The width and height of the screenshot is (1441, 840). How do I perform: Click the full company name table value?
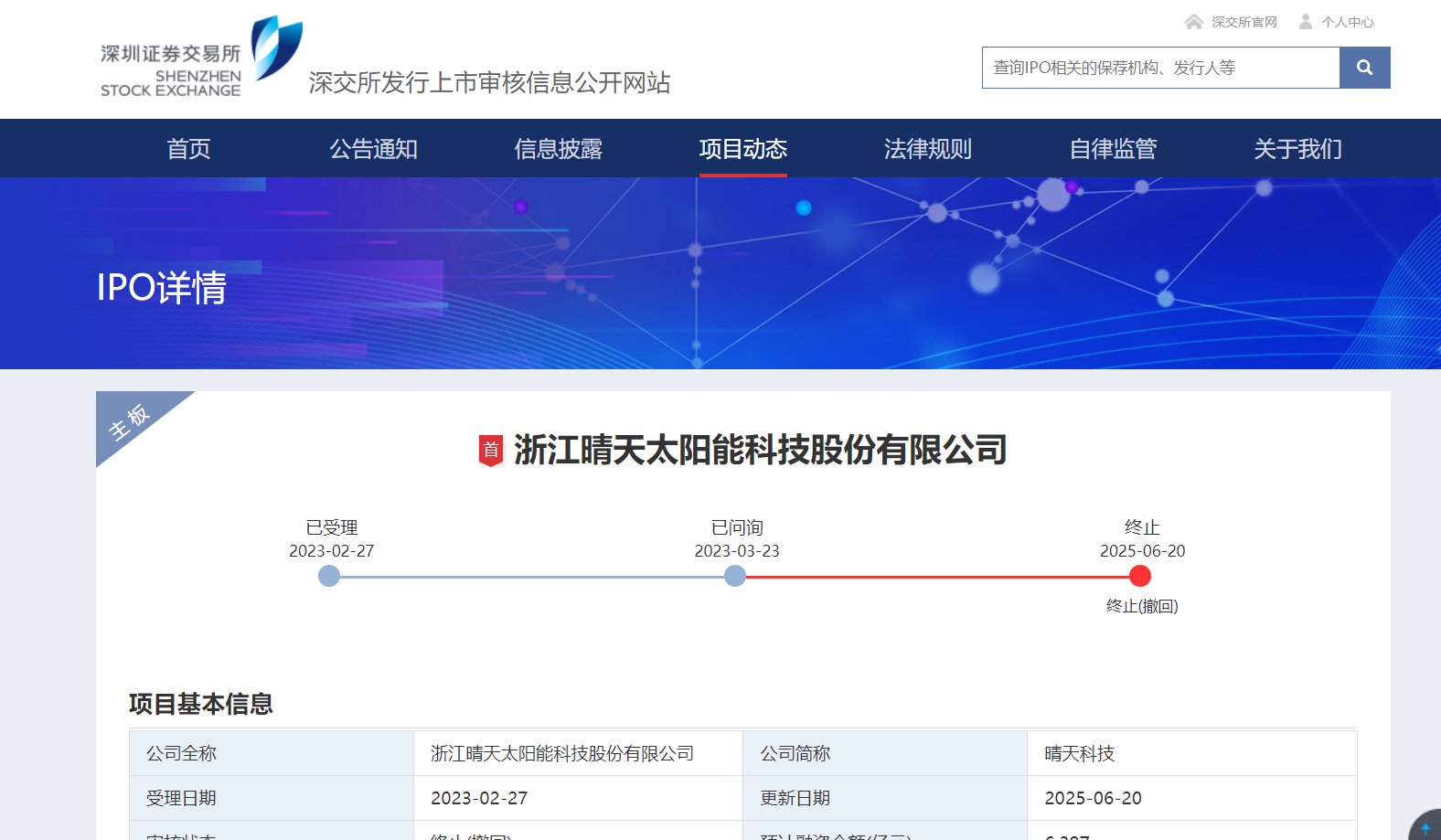coord(562,753)
